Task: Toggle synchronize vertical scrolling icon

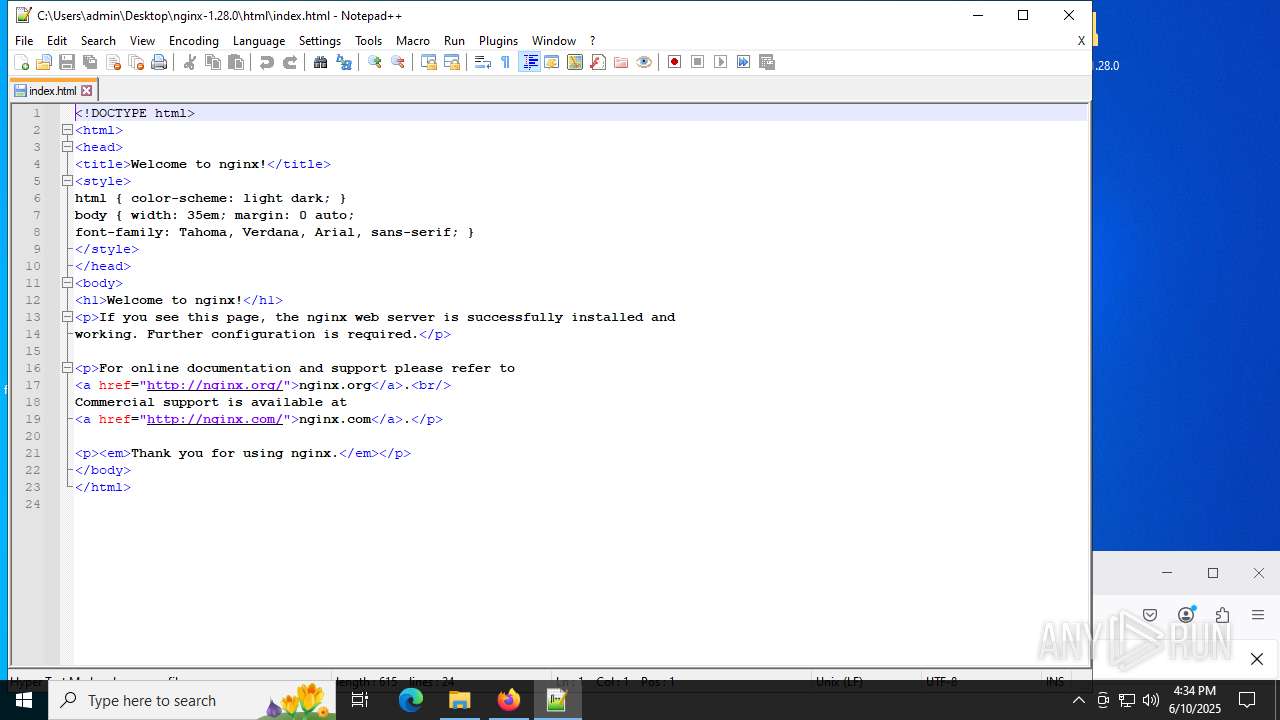Action: (x=428, y=62)
